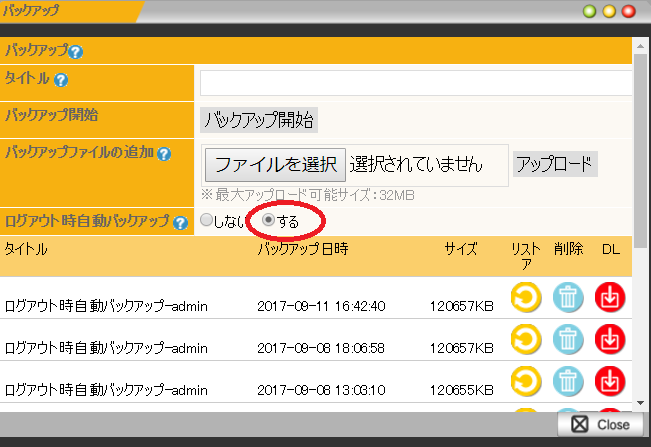Image resolution: width=651 pixels, height=447 pixels.
Task: Click the バックアップ開始 button
Action: (x=259, y=120)
